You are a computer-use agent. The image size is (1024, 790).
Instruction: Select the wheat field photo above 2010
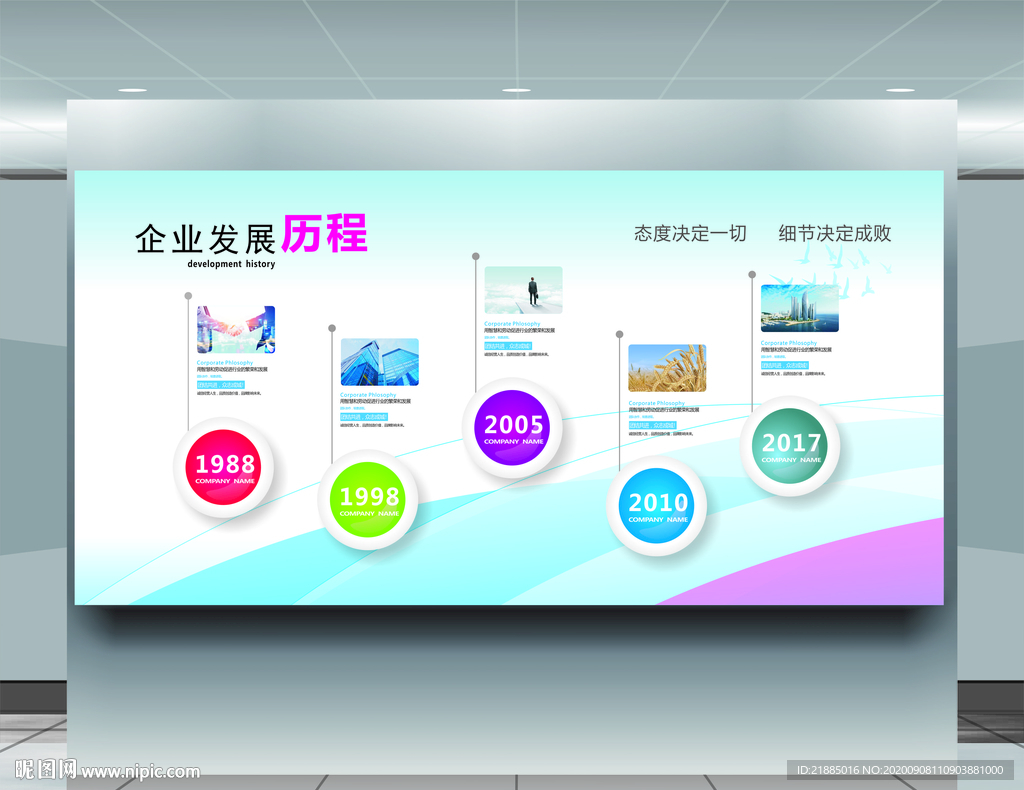[x=667, y=368]
